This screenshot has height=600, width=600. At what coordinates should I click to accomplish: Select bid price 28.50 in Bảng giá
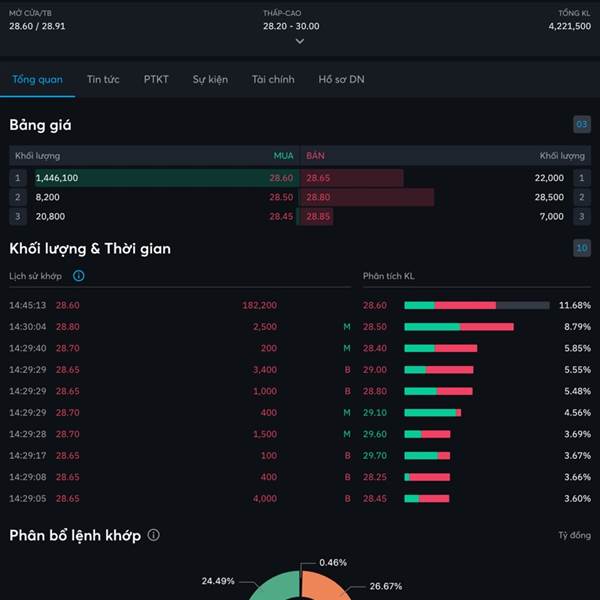tap(281, 197)
